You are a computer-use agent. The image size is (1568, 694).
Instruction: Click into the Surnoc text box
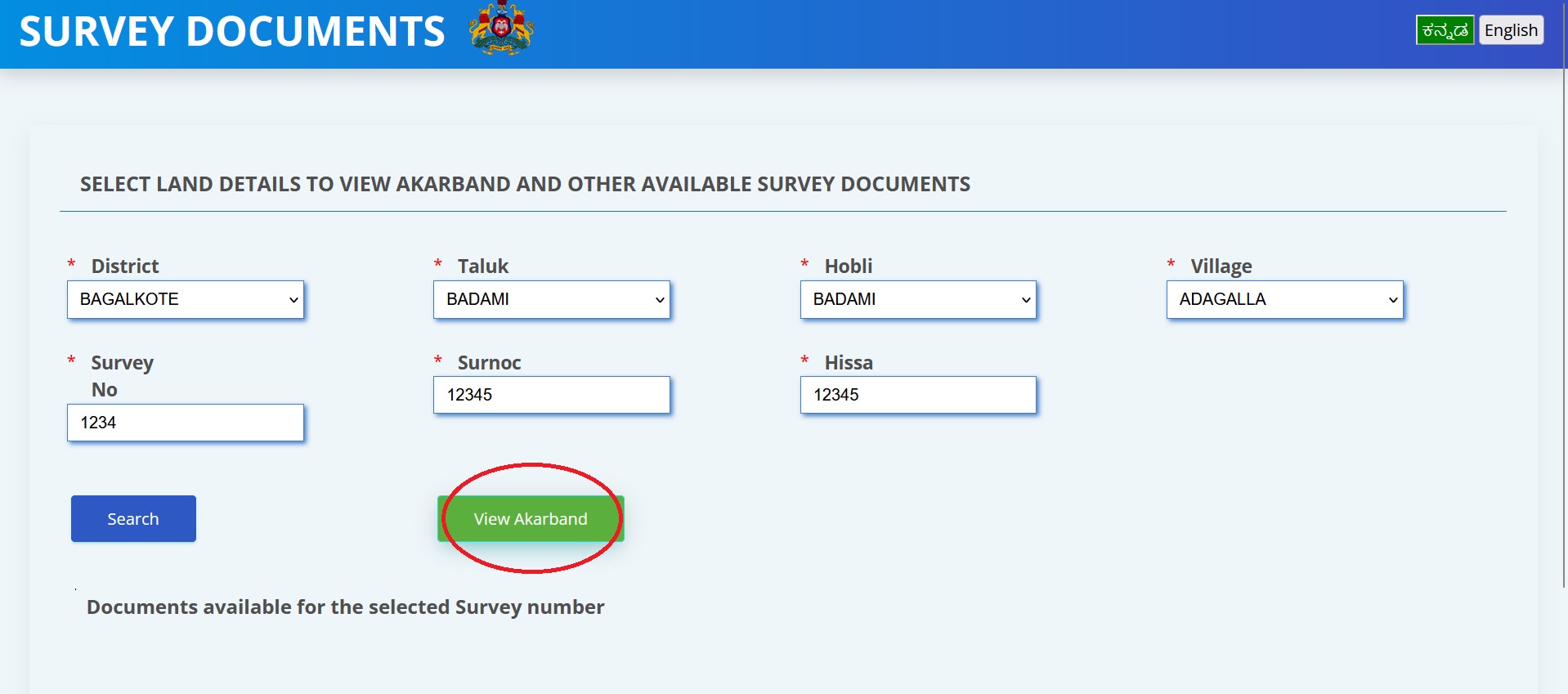point(552,395)
